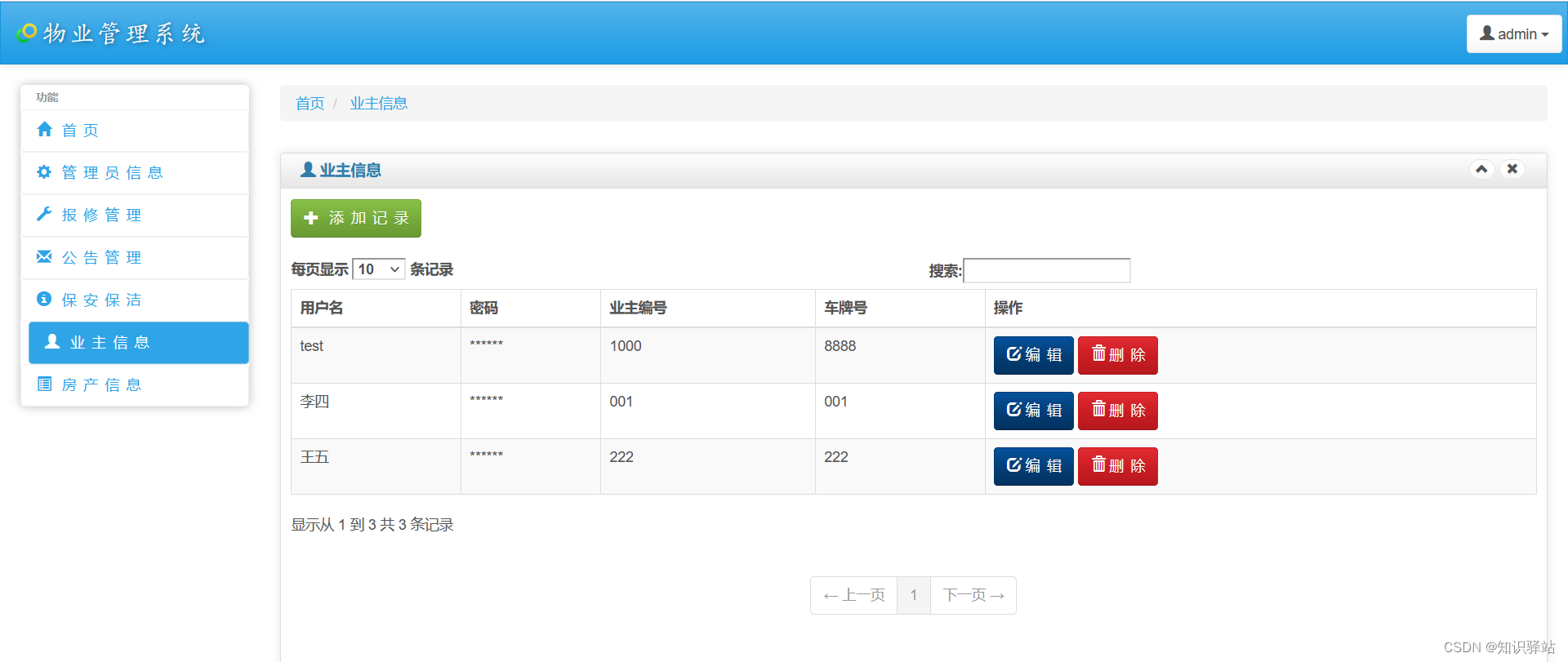Delete the 李四 row
The height and width of the screenshot is (662, 1568).
tap(1118, 411)
